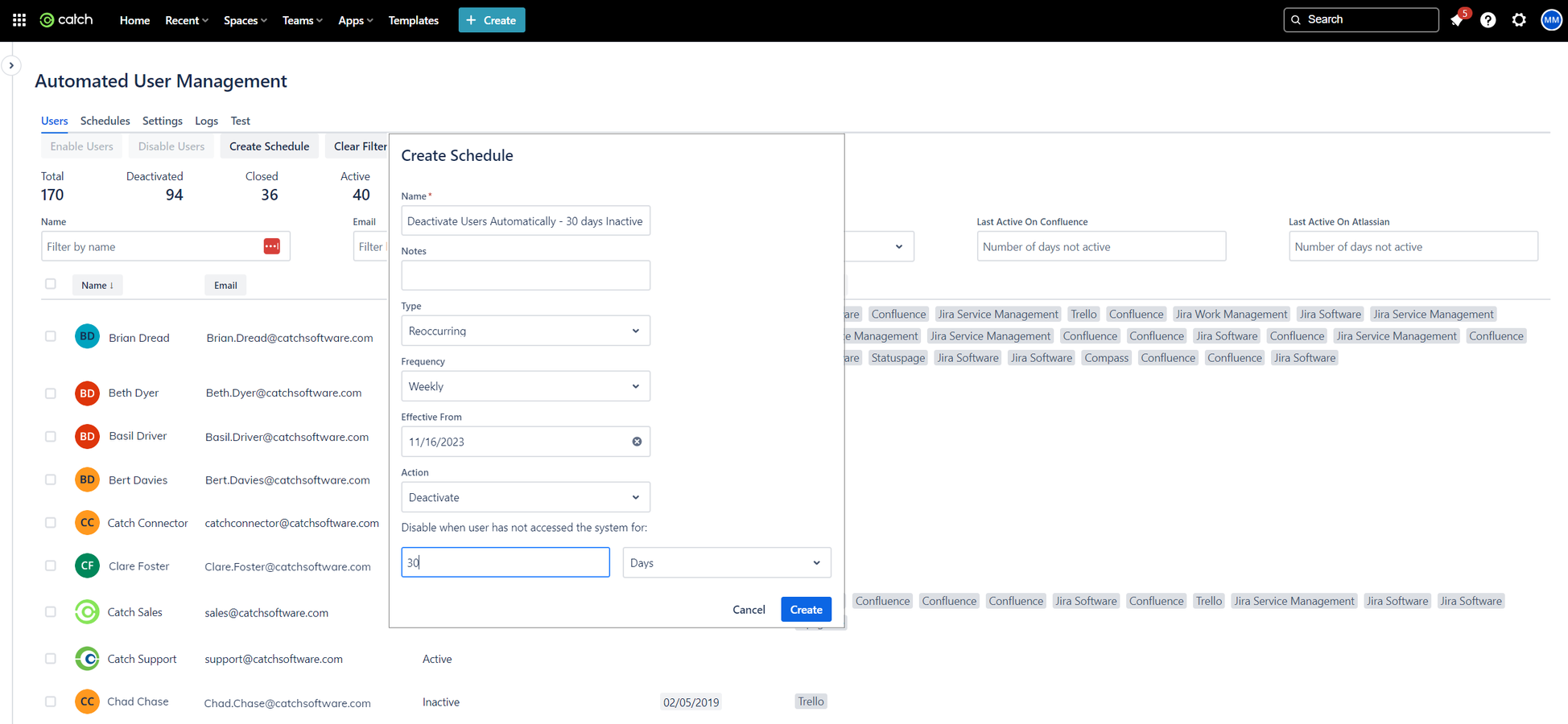
Task: Focus the schedule Name input field
Action: 526,220
